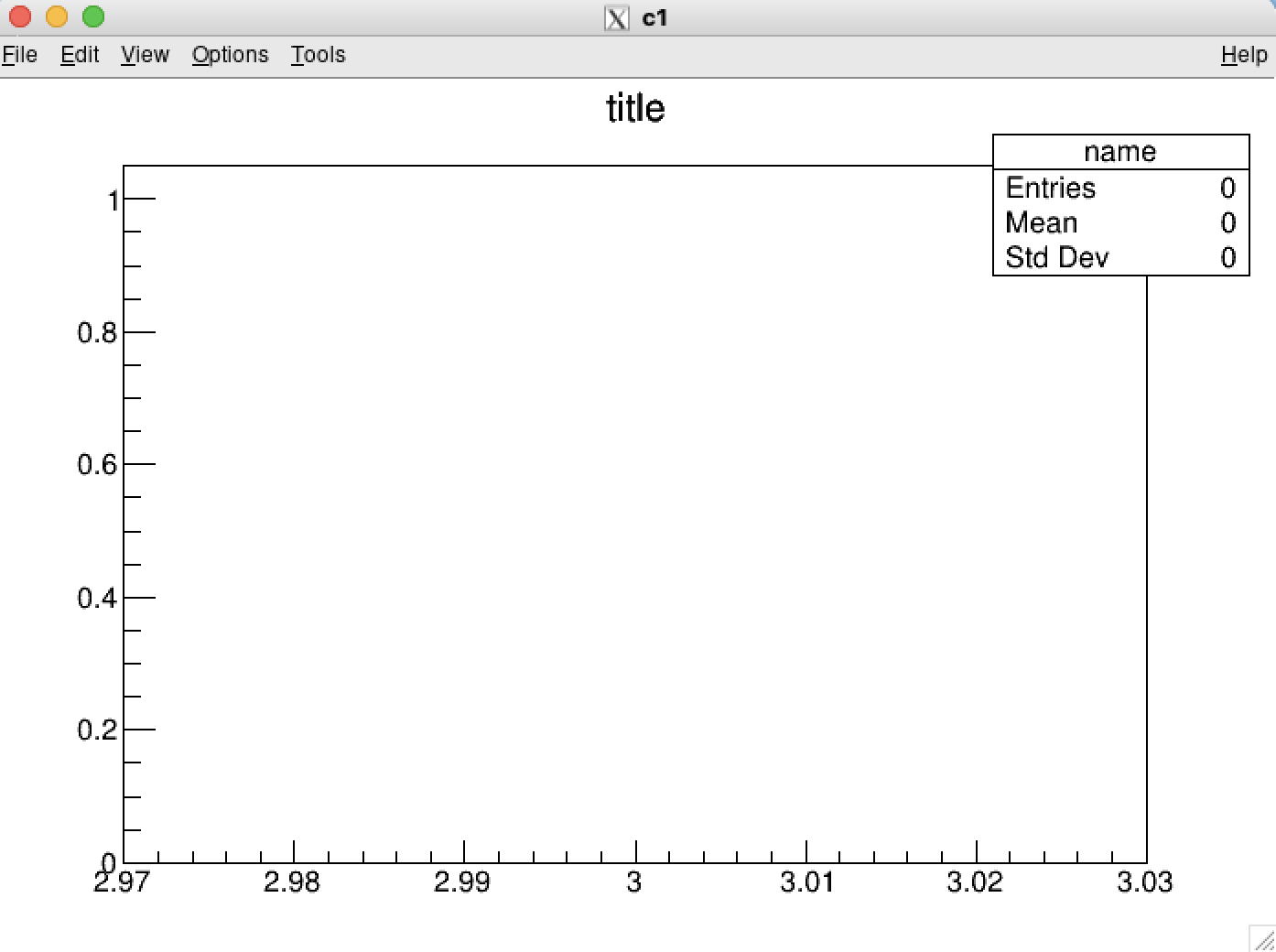Click the stats box "name" header
This screenshot has height=952, width=1276.
1119,152
